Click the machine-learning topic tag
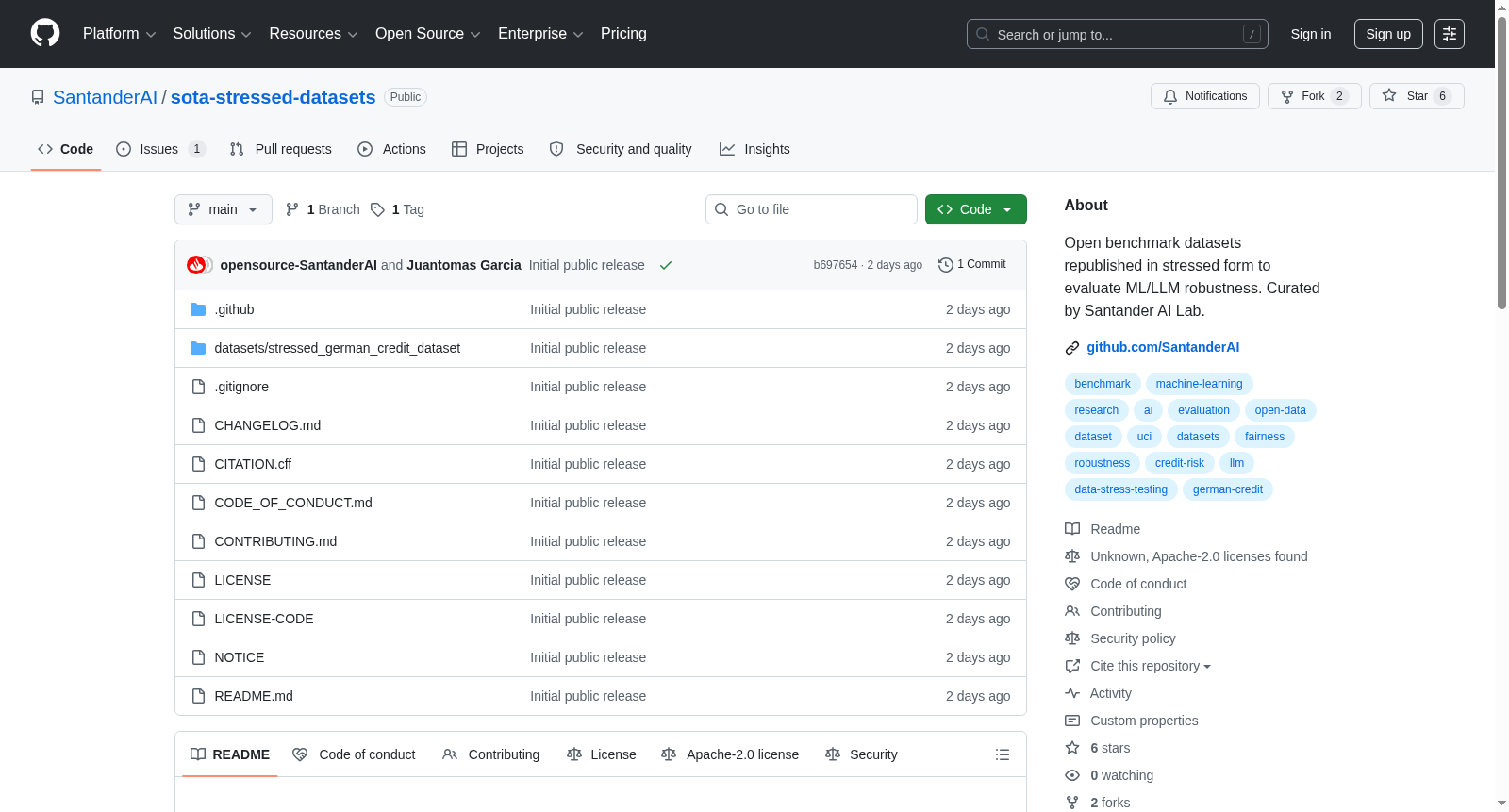The image size is (1509, 812). (x=1199, y=384)
